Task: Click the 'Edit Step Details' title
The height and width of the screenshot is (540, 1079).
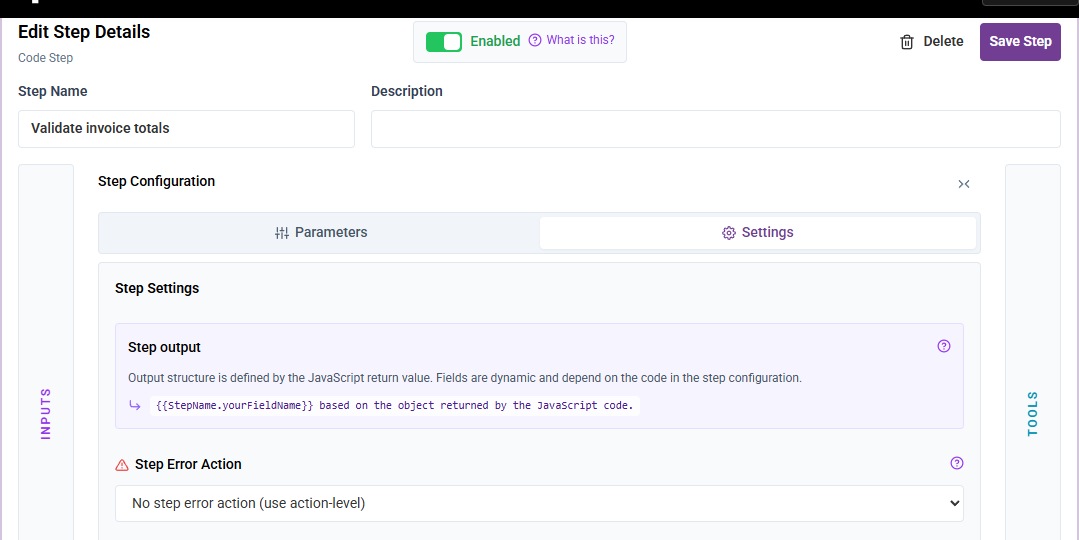Action: coord(84,32)
